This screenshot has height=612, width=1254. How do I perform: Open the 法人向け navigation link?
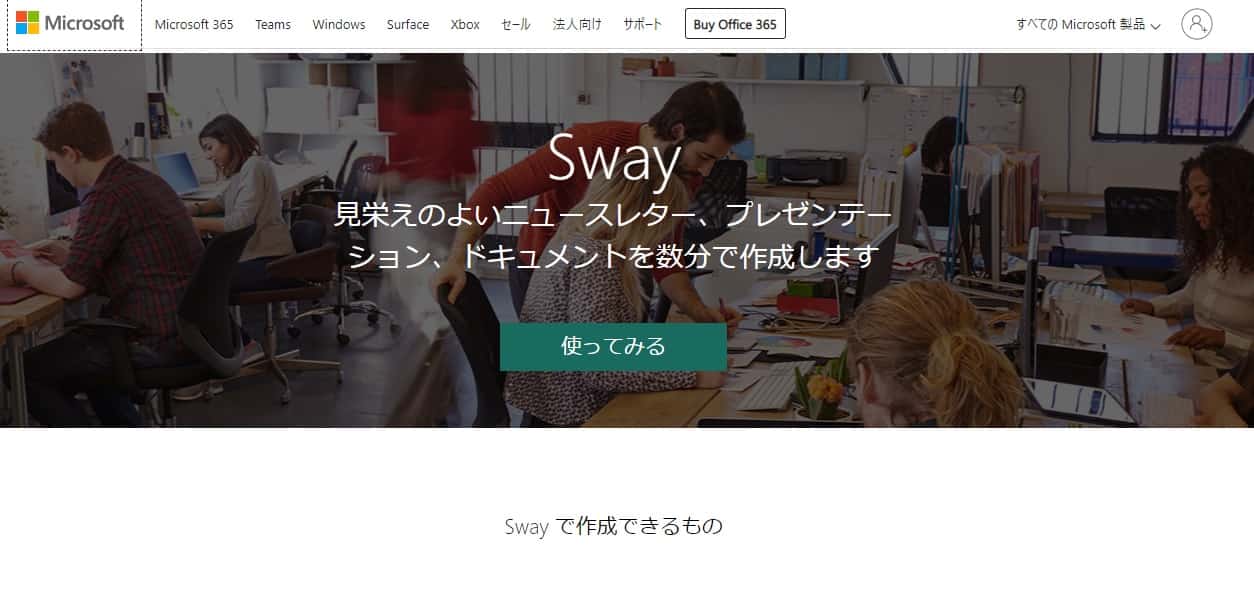pos(577,25)
